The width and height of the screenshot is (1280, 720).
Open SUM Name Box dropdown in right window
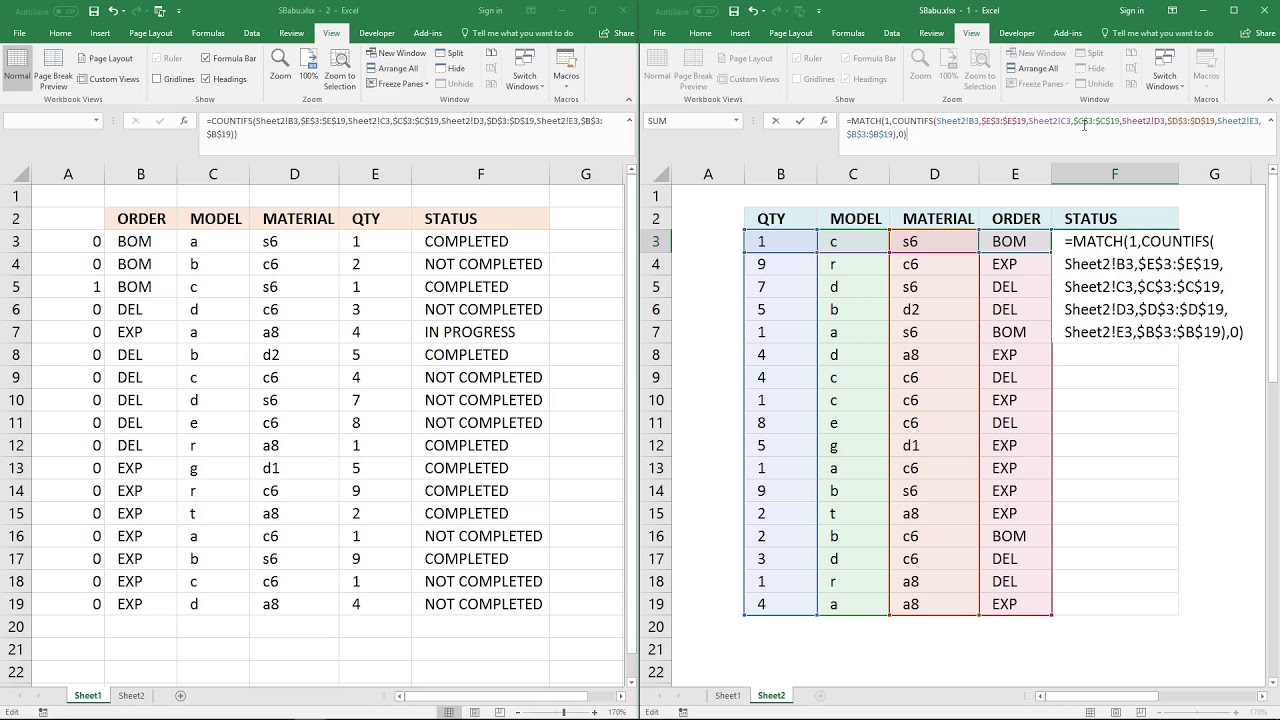click(736, 120)
